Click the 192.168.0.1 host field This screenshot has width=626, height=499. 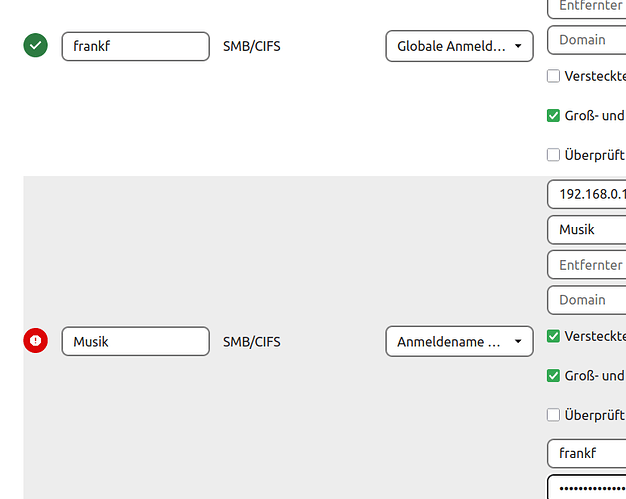coord(588,194)
